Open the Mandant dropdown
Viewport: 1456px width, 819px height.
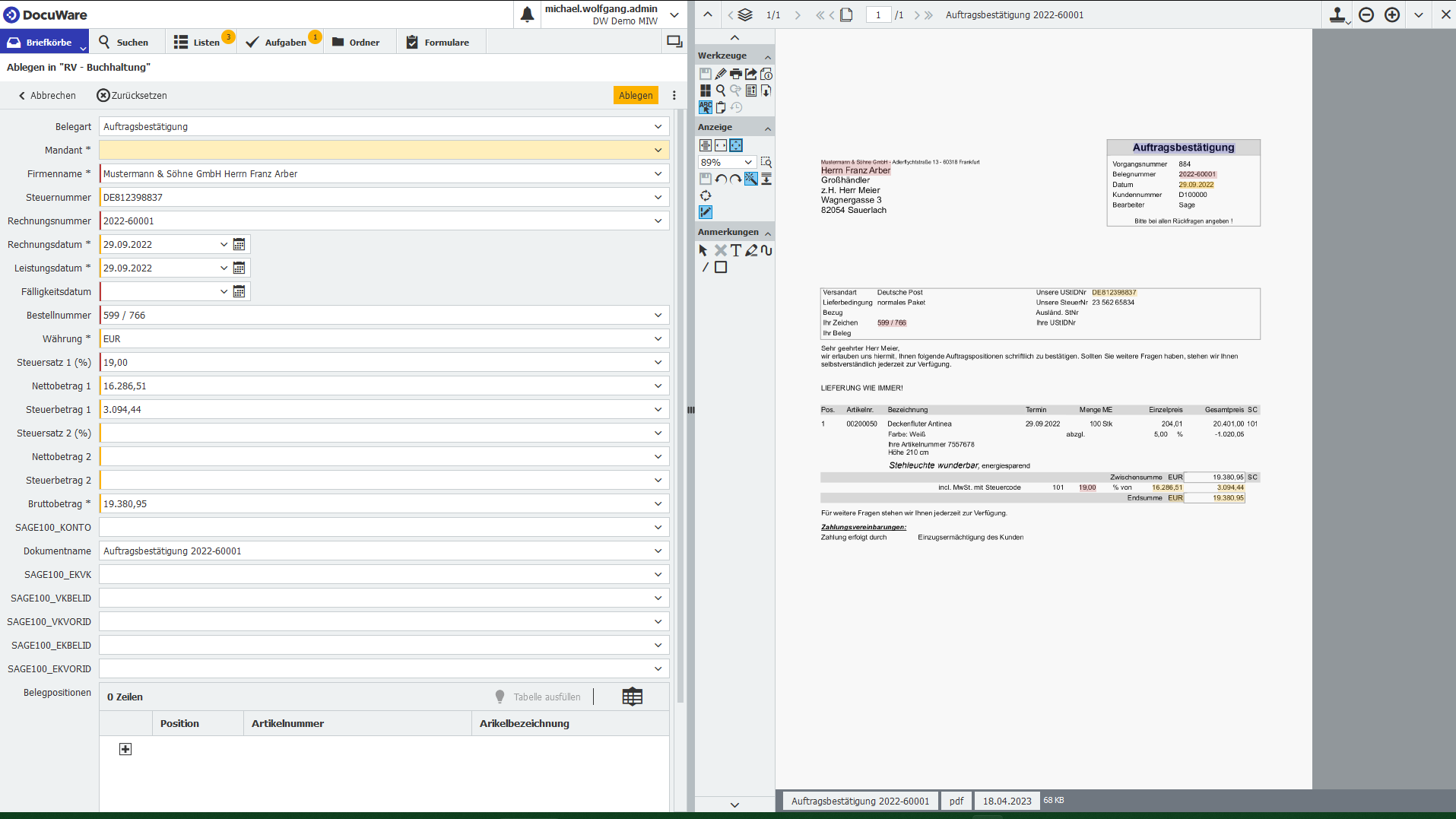pyautogui.click(x=658, y=150)
